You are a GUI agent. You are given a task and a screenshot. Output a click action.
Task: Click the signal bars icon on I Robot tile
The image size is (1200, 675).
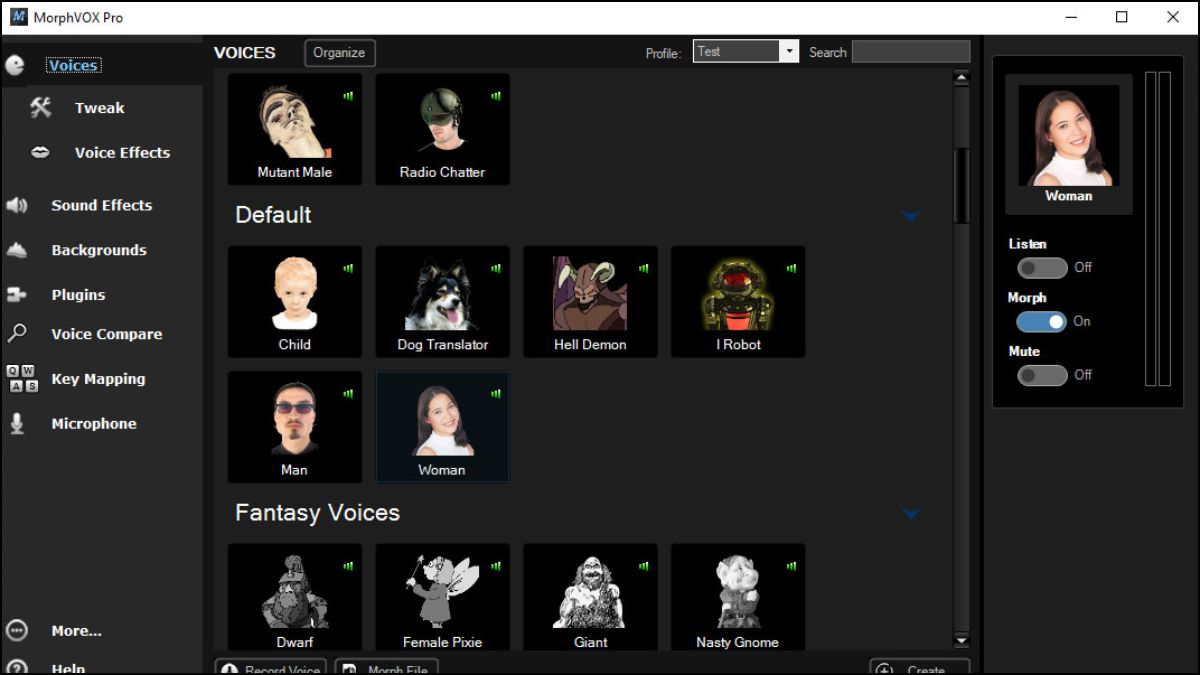(792, 268)
